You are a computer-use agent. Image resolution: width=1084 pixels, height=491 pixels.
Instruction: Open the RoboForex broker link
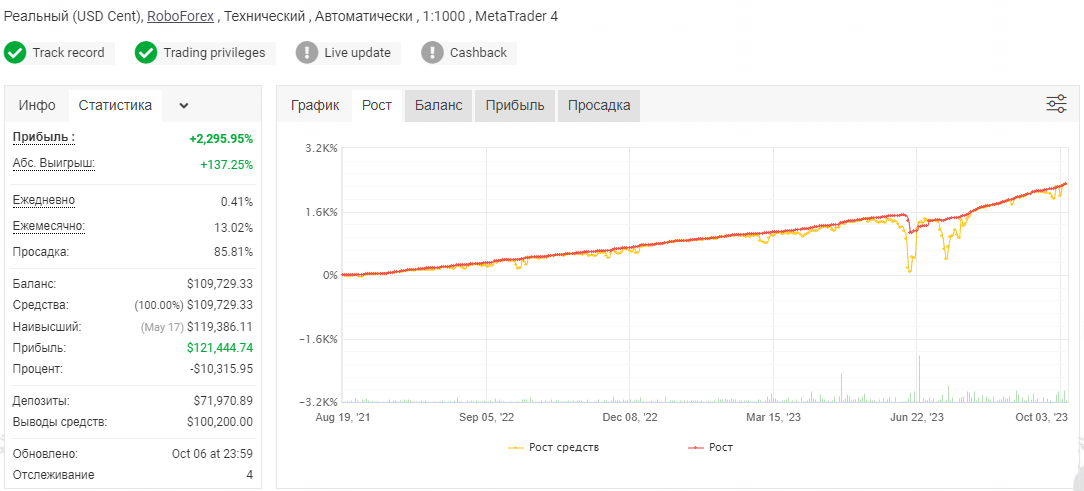(x=180, y=17)
